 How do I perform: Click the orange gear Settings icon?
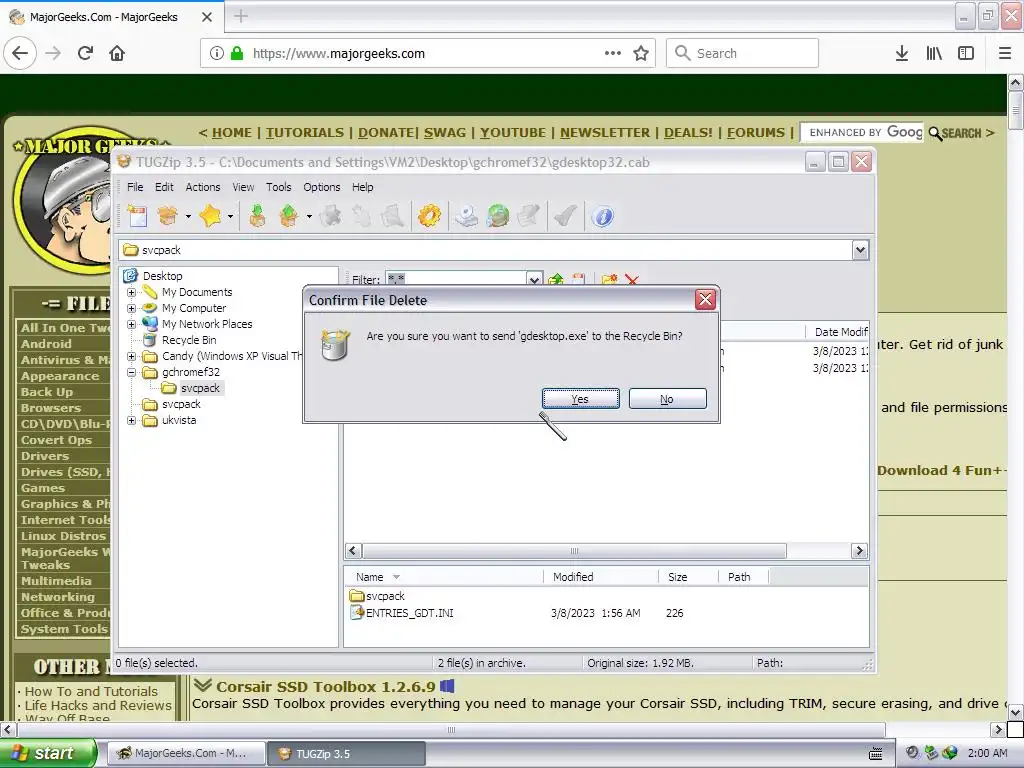pos(429,216)
